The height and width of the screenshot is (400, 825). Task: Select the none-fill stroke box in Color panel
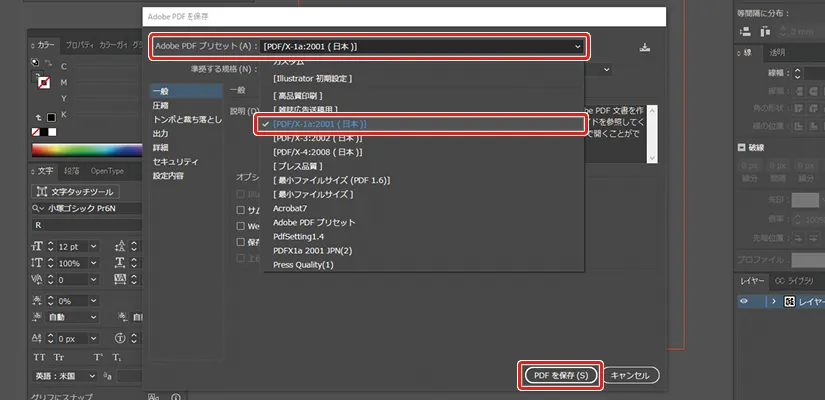[44, 83]
